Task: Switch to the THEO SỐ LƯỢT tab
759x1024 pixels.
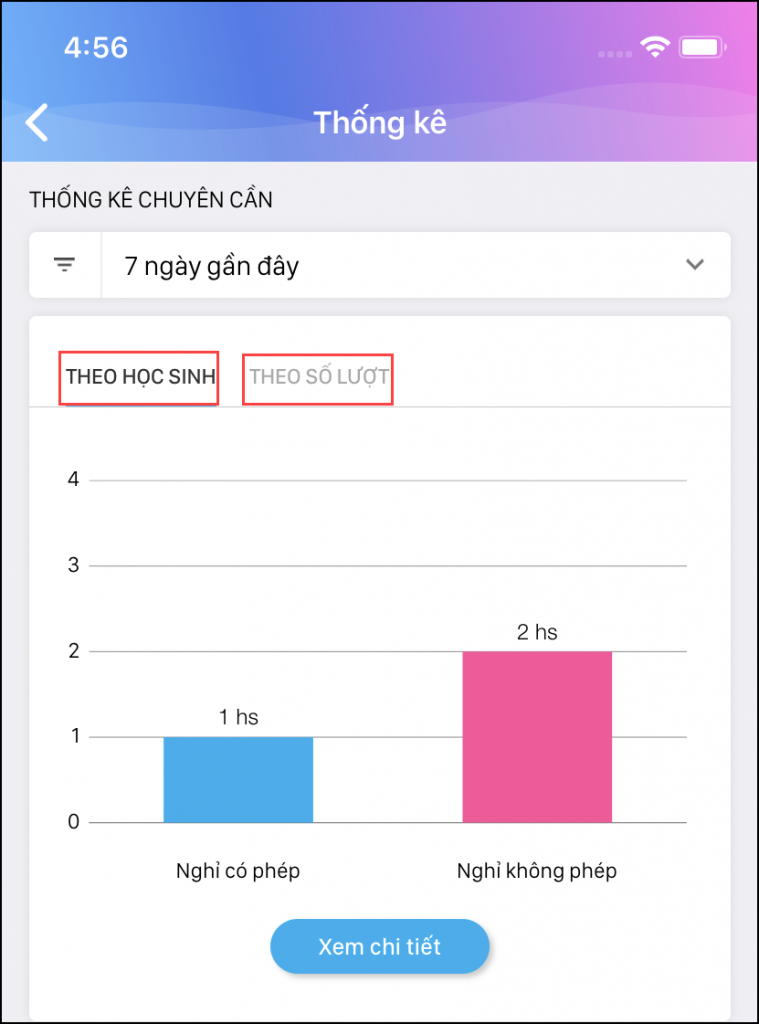Action: coord(318,378)
